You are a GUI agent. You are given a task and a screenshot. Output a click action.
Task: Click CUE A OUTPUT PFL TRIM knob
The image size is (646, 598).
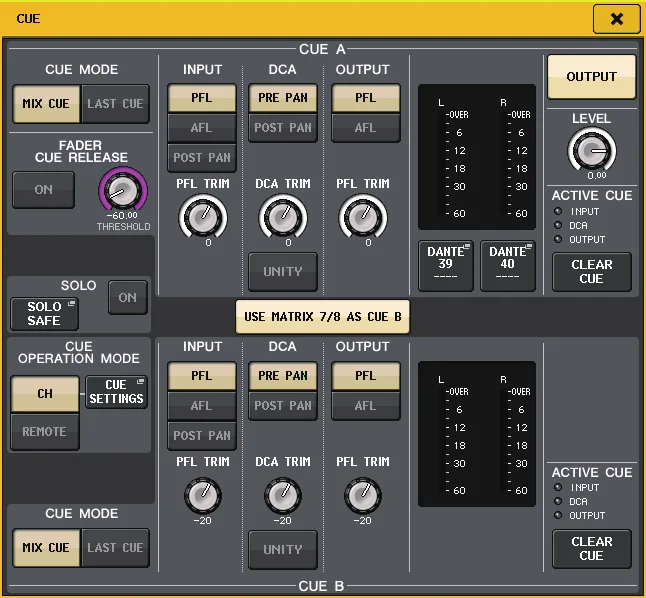click(363, 216)
